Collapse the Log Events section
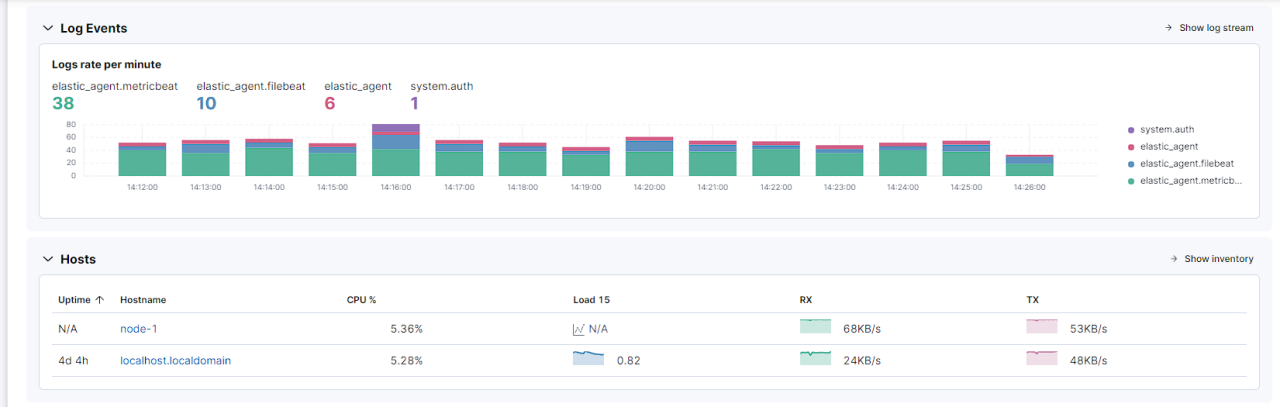This screenshot has width=1280, height=407. pyautogui.click(x=47, y=28)
